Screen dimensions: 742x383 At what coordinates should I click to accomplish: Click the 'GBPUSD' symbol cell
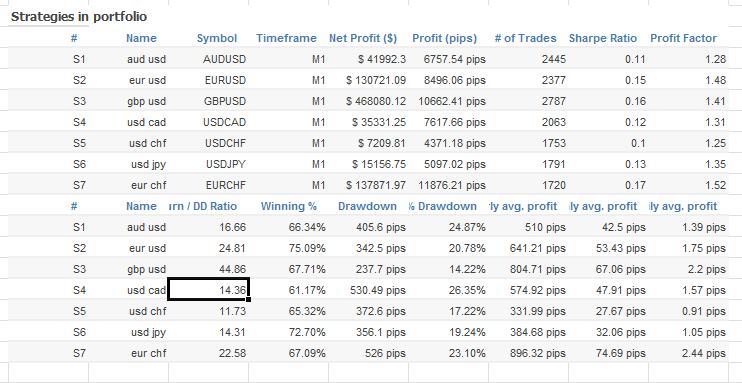point(225,101)
